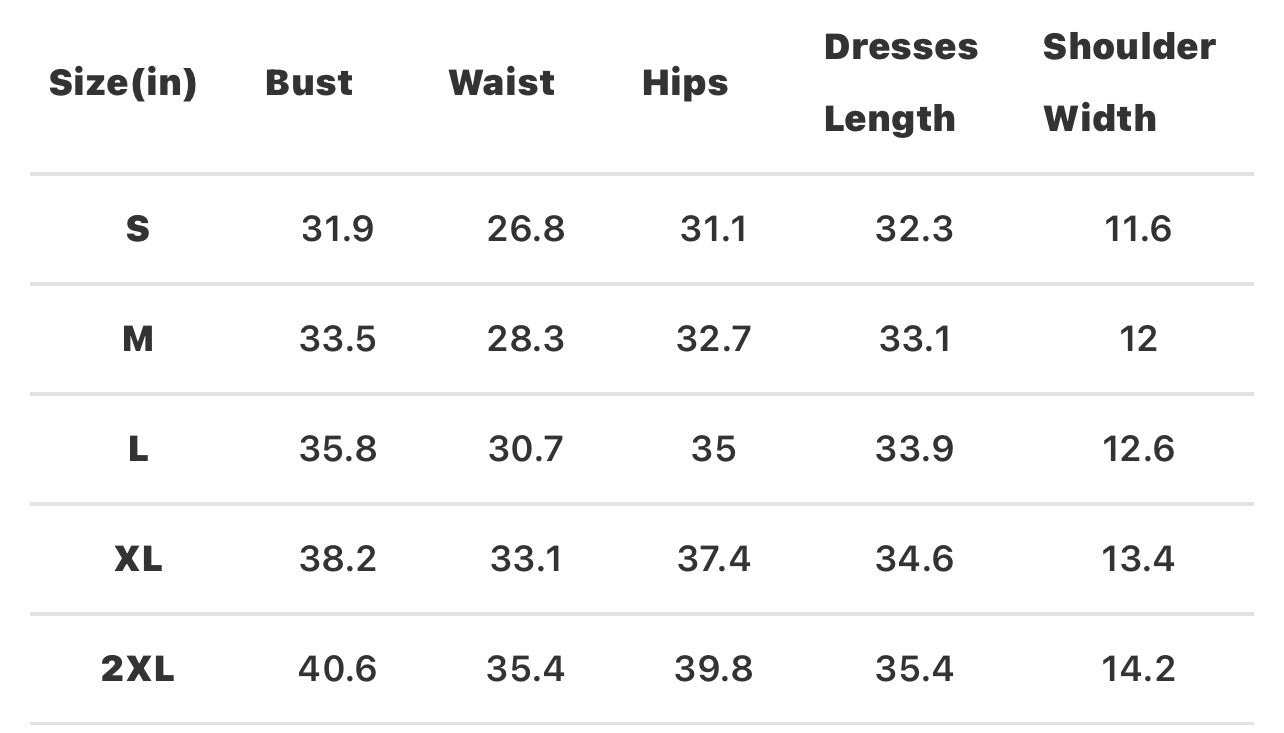Select the Waist column header
The height and width of the screenshot is (733, 1284).
pyautogui.click(x=501, y=83)
